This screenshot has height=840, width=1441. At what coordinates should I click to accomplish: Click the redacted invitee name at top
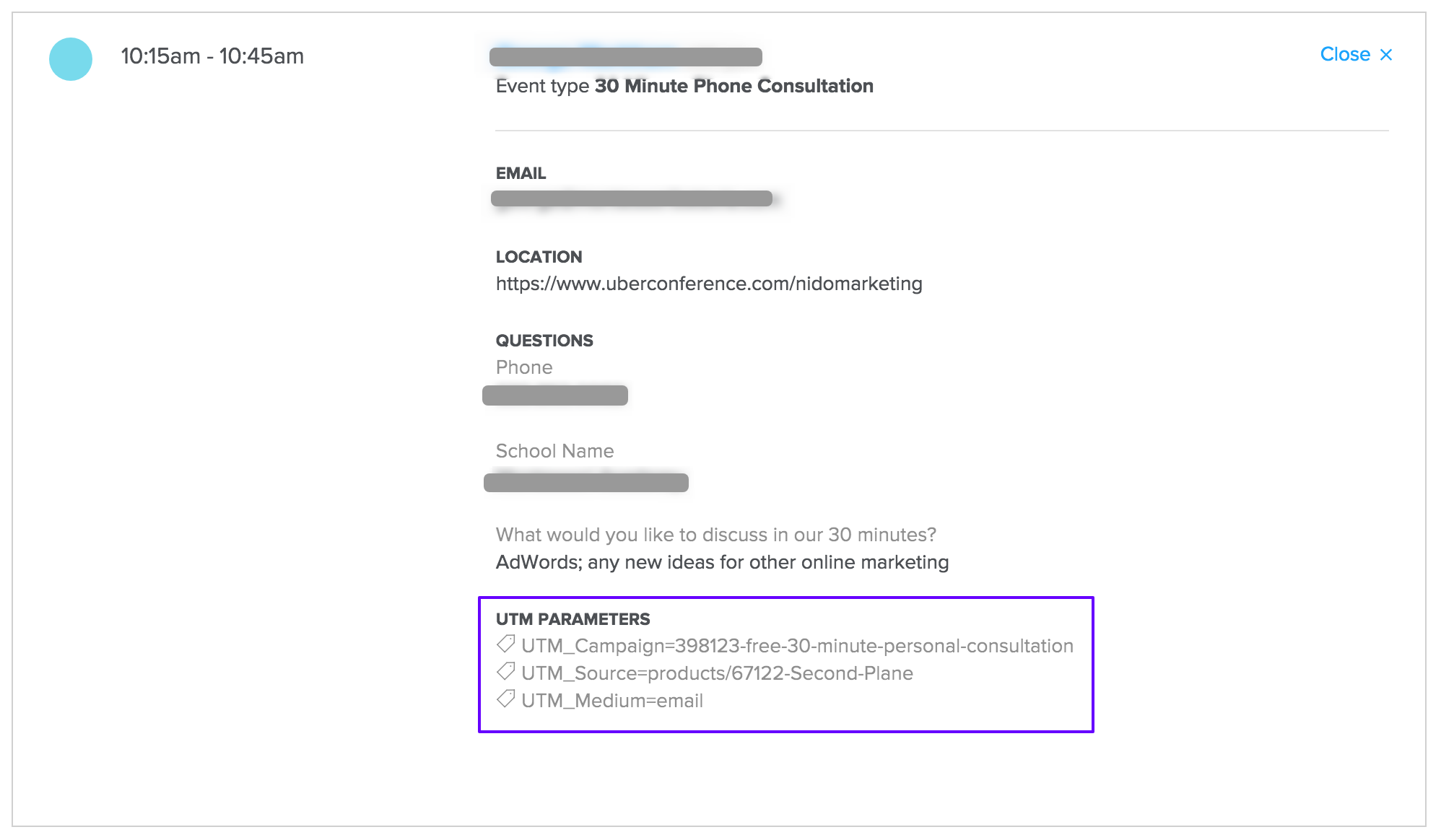(x=625, y=57)
